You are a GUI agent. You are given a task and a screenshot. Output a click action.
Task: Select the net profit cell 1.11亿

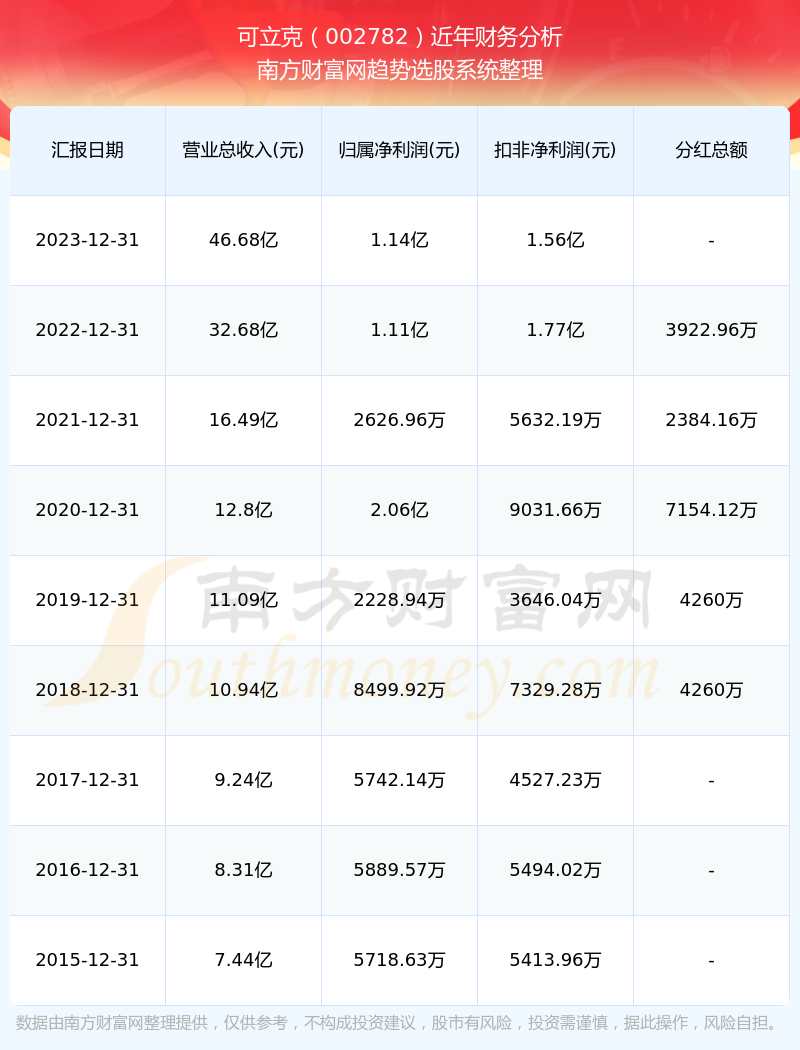(400, 330)
